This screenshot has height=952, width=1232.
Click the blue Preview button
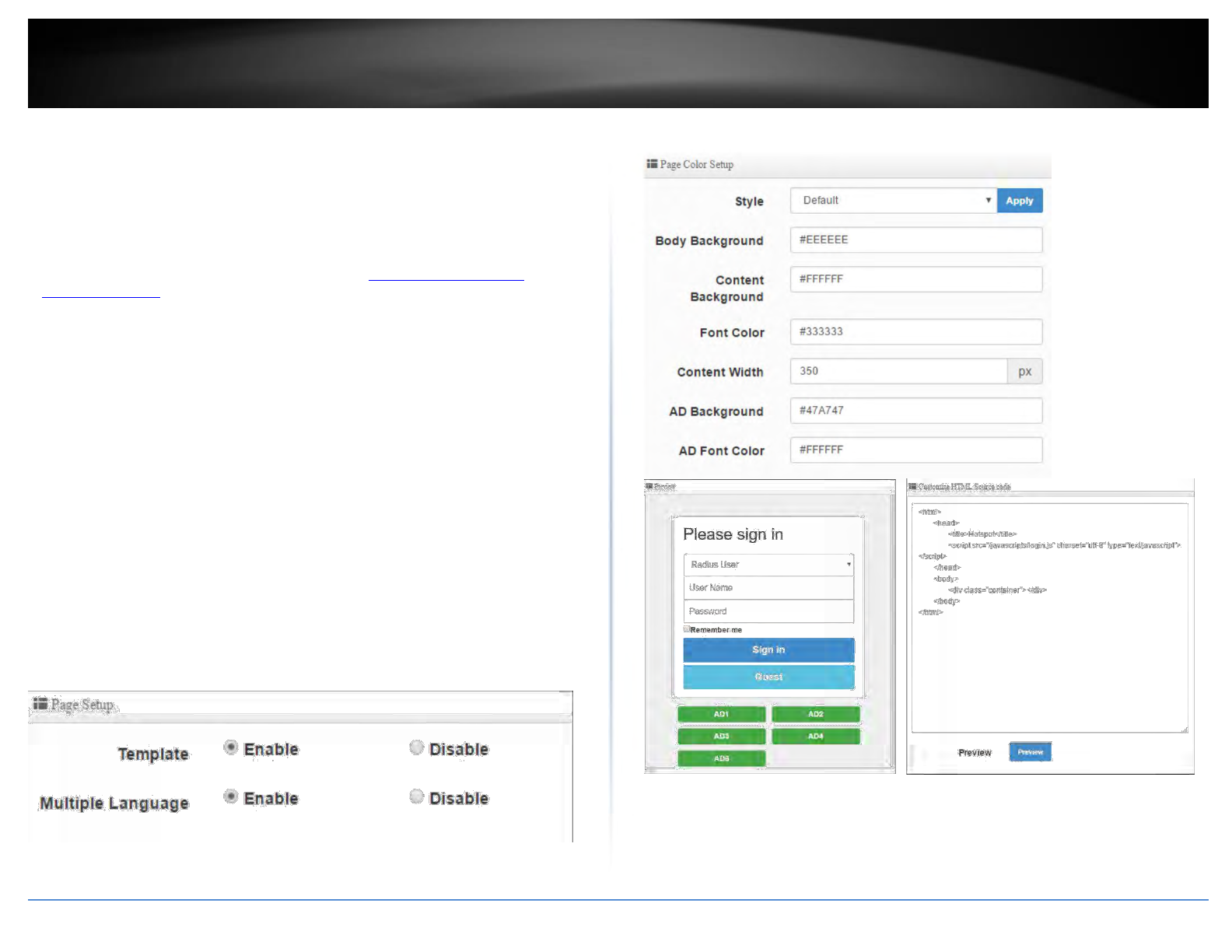[1031, 752]
